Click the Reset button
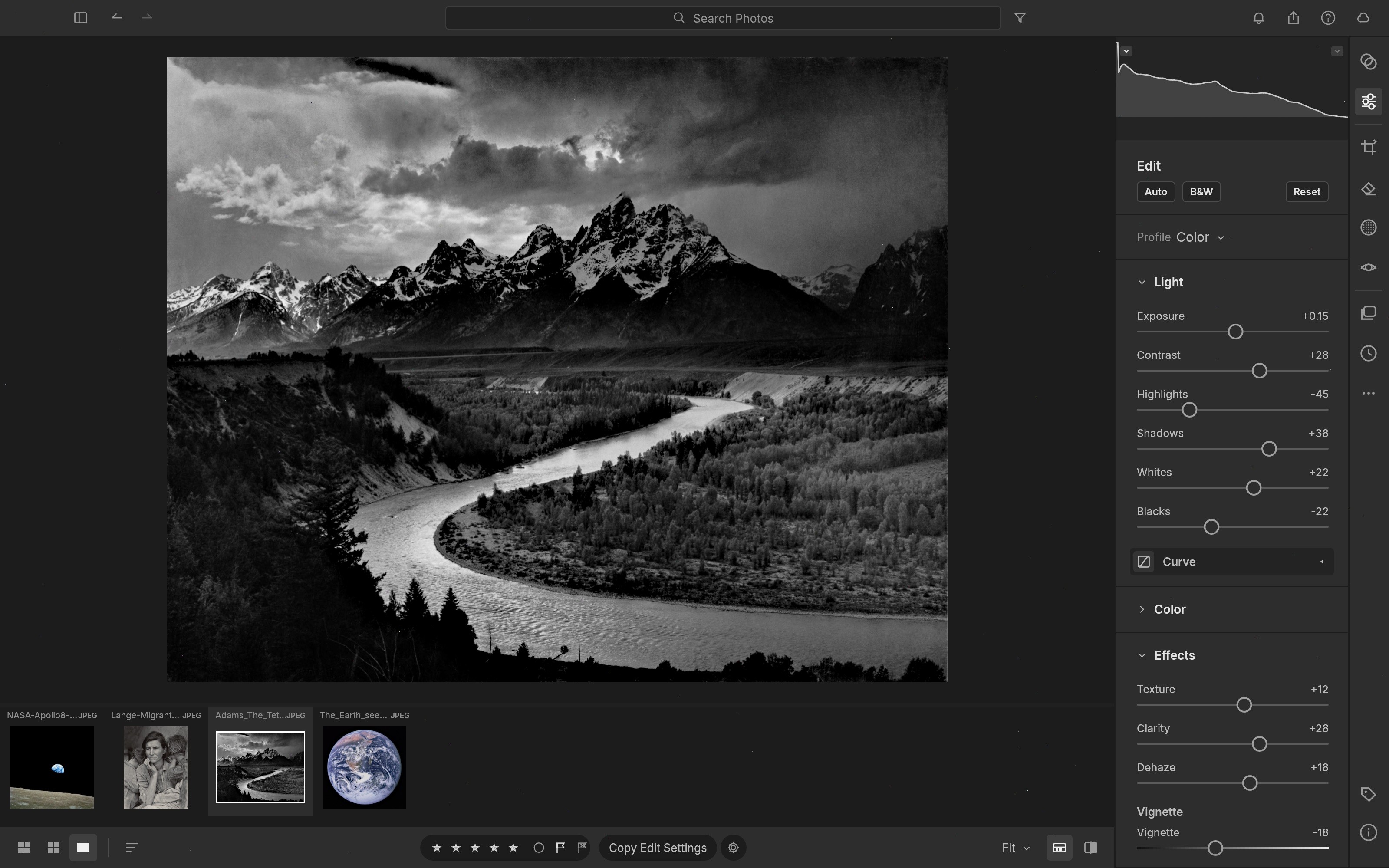1389x868 pixels. click(x=1307, y=192)
